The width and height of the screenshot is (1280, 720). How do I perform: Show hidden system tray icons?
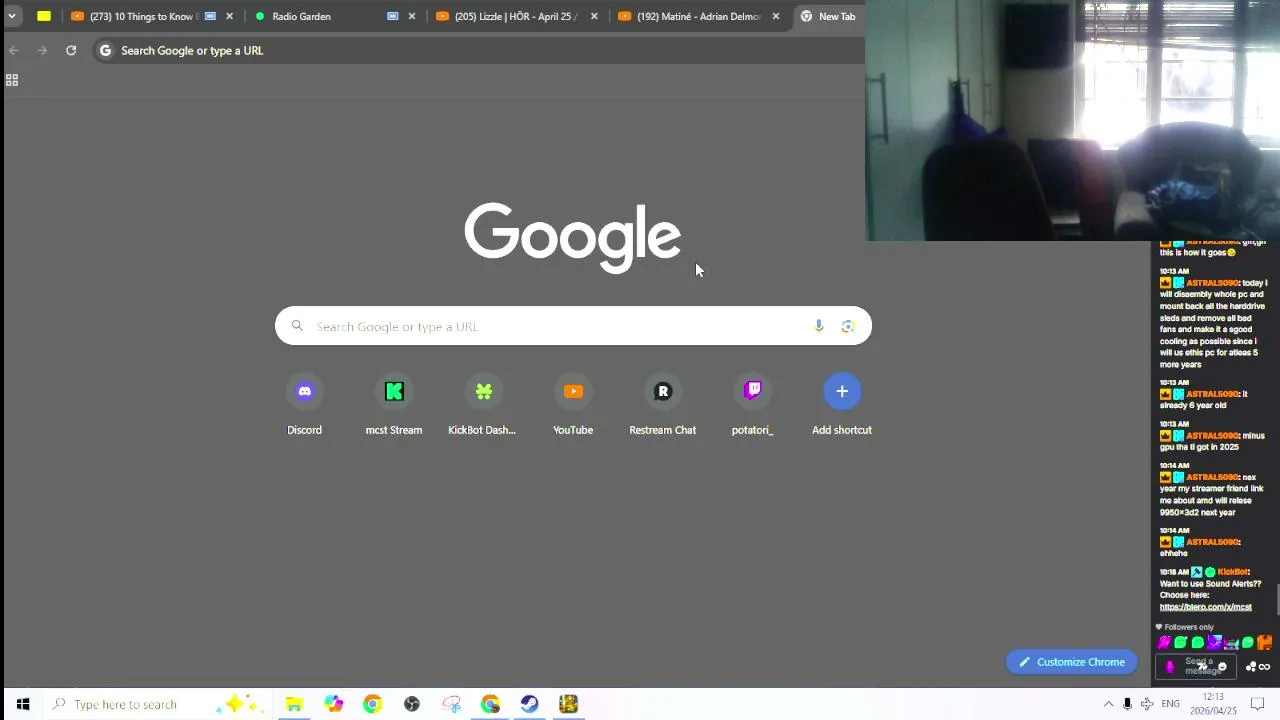coord(1108,704)
